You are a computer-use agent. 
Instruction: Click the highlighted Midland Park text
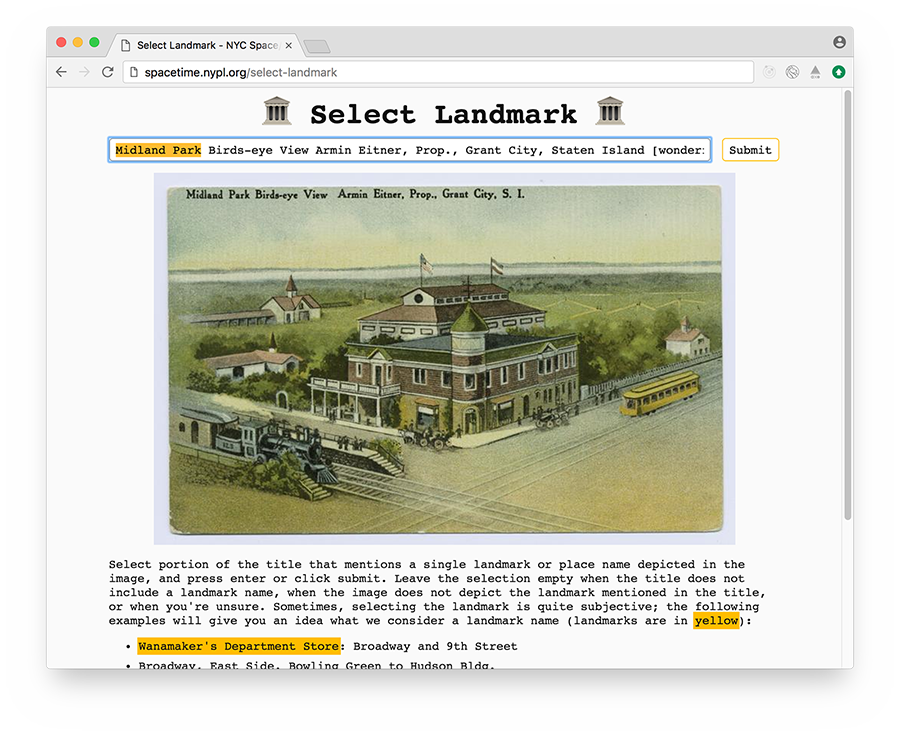[158, 150]
